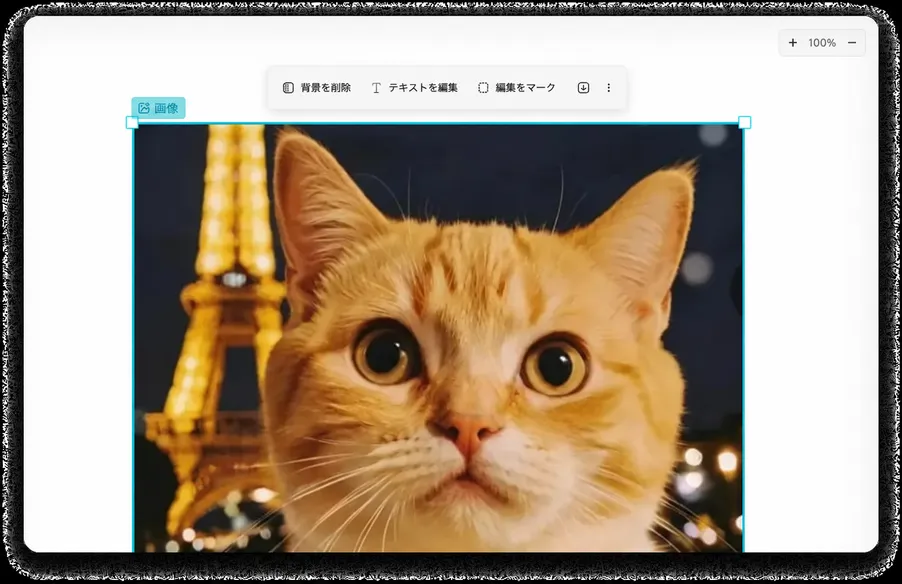Click the テキストを編集 button label

(x=423, y=87)
